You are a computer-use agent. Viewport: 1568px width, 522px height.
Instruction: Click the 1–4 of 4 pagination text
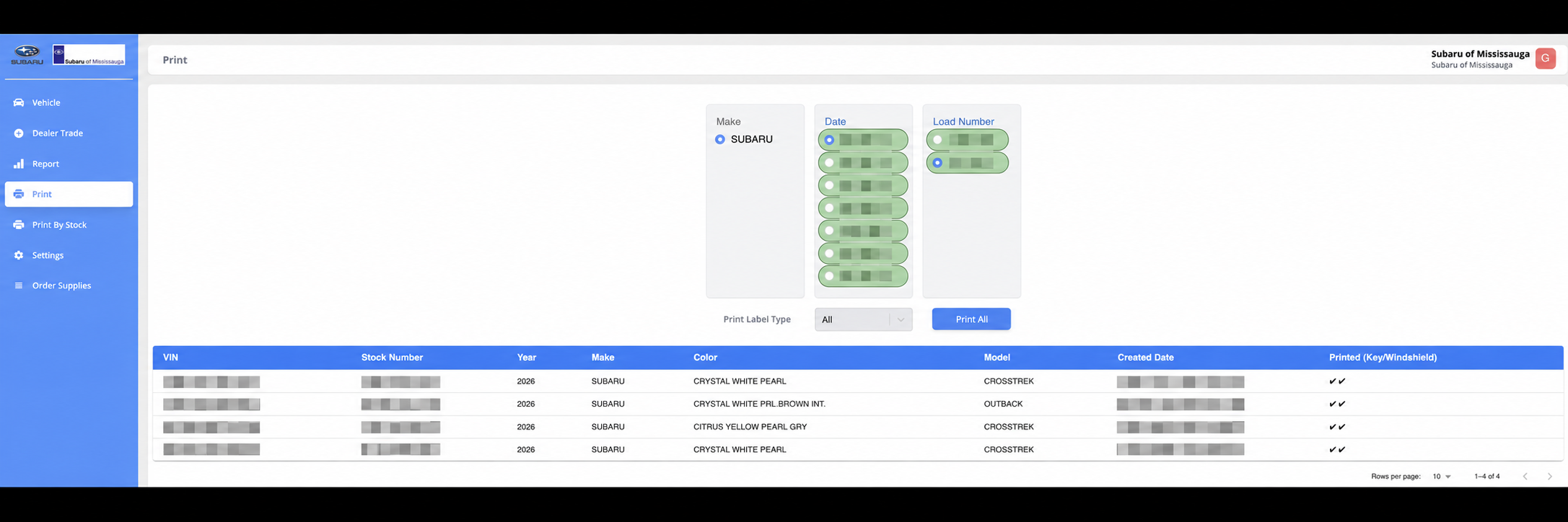tap(1487, 477)
